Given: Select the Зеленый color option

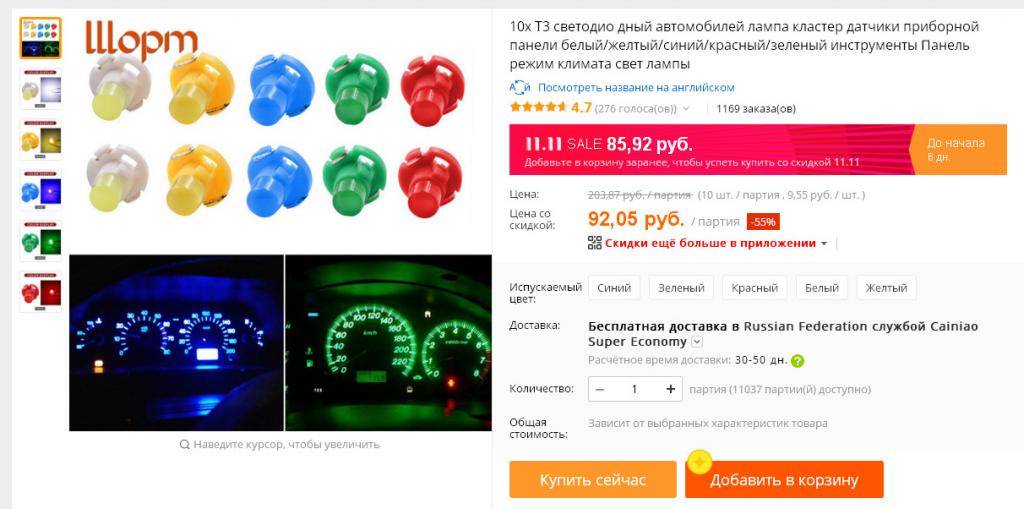Looking at the screenshot, I should pyautogui.click(x=681, y=287).
